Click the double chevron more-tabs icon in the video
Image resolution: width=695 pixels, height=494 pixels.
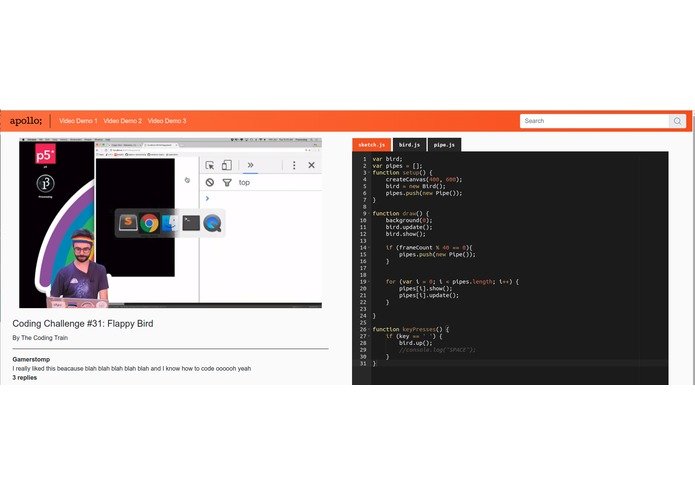click(250, 165)
